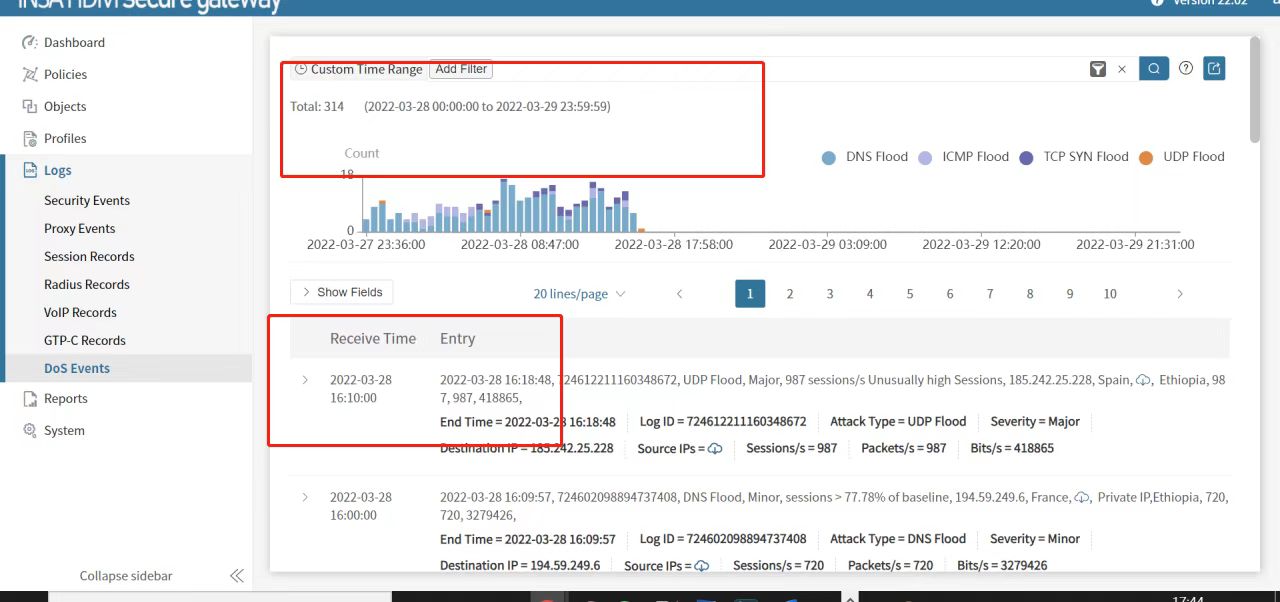Screen dimensions: 1280x602
Task: Open Security Events in Logs menu
Action: click(x=87, y=201)
